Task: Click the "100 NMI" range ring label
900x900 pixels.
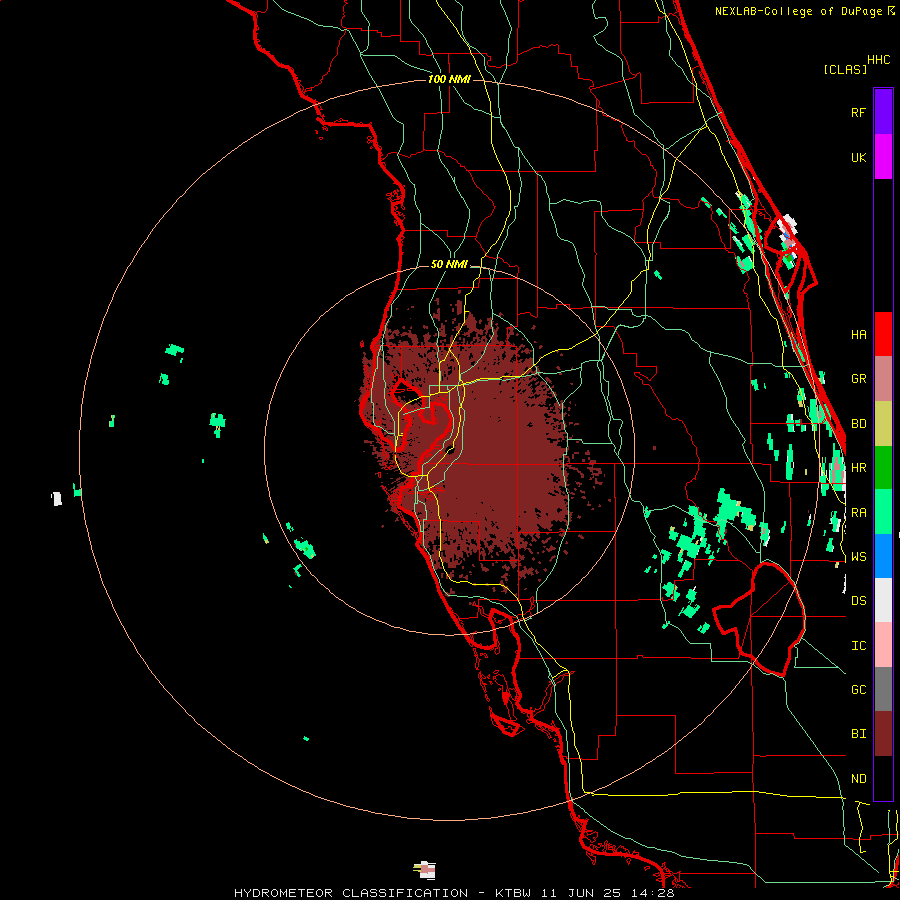Action: click(449, 79)
